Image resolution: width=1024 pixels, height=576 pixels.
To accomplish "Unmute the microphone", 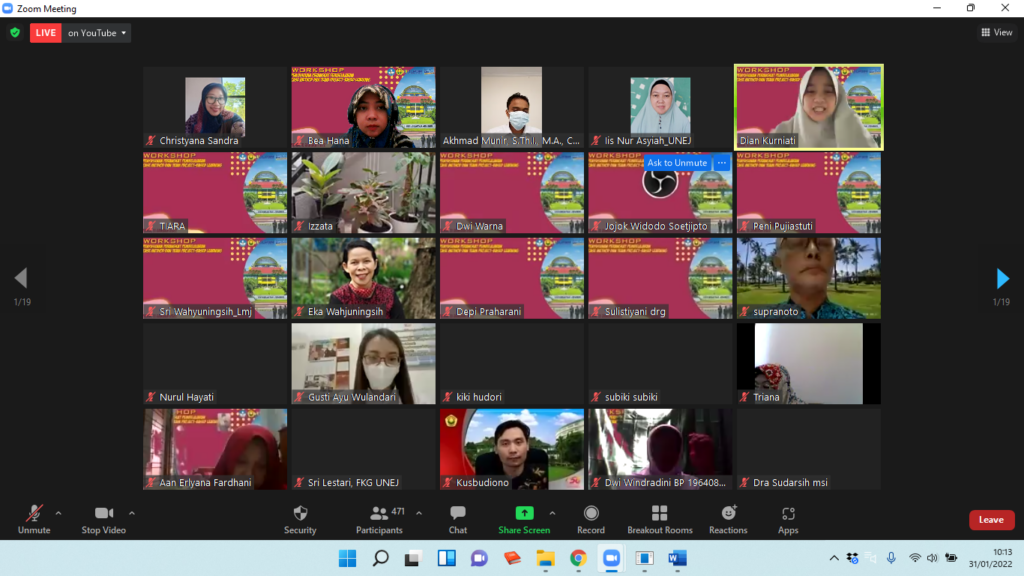I will [34, 518].
